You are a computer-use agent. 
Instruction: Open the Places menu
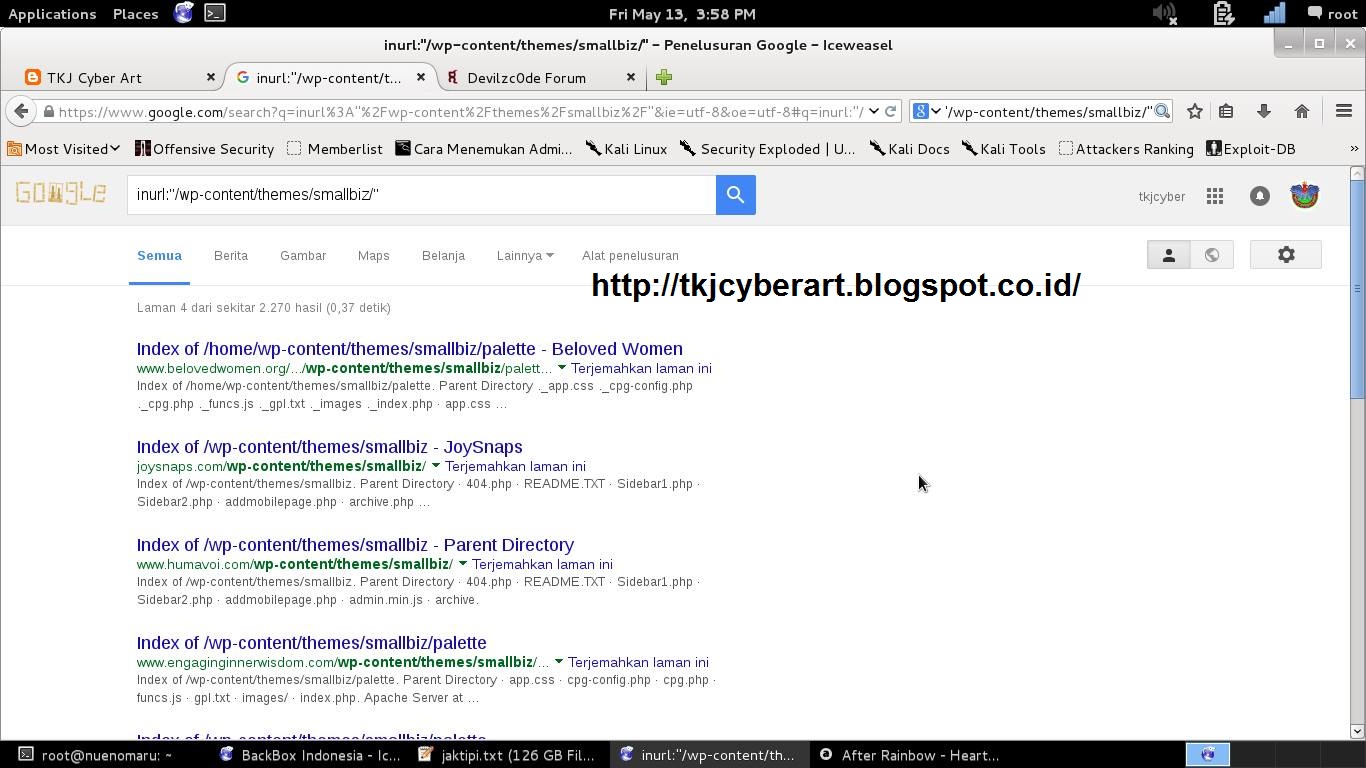coord(136,14)
